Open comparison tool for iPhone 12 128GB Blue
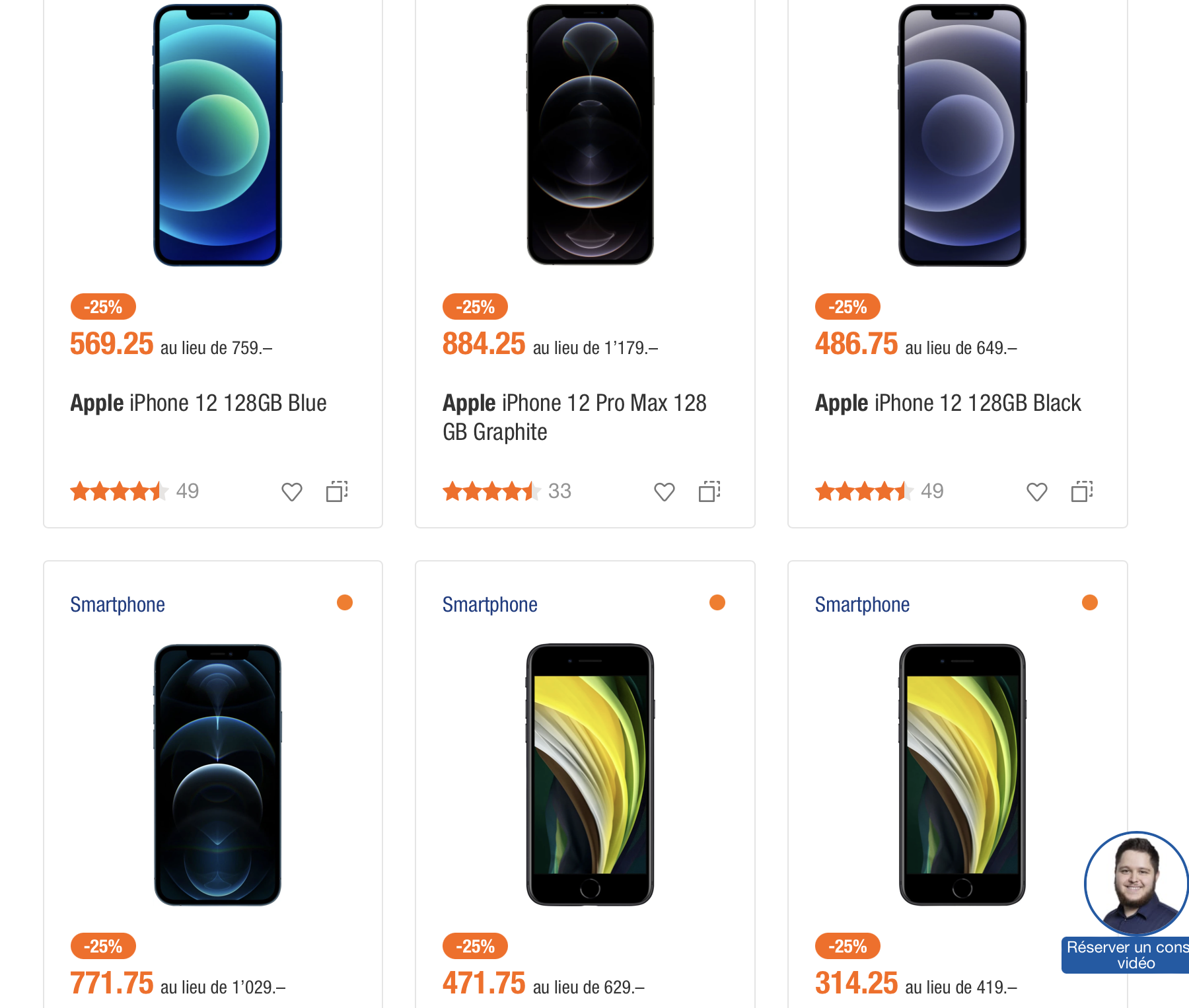This screenshot has height=1008, width=1189. tap(337, 491)
